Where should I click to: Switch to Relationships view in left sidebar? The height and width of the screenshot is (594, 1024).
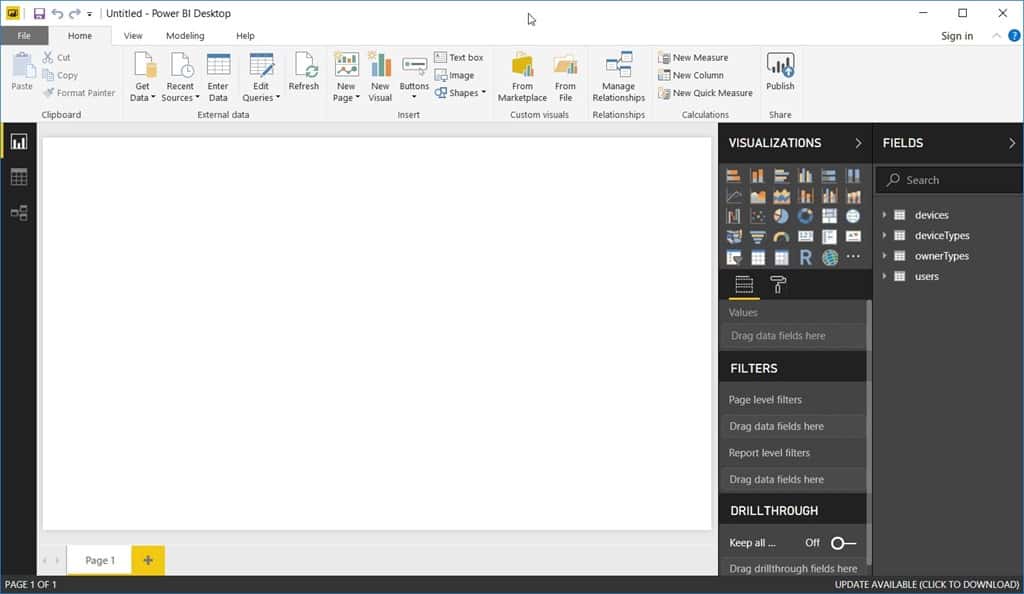[18, 213]
